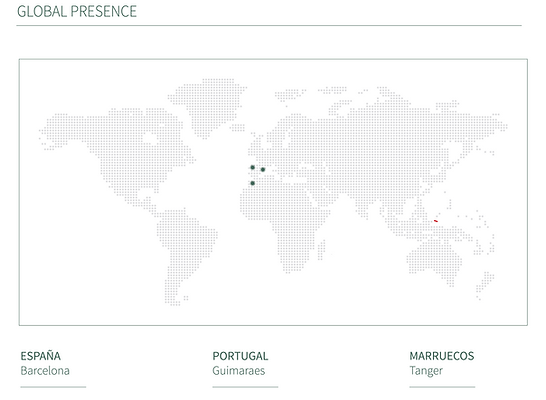Open the ESPAÑA location label
The image size is (546, 400).
point(41,356)
